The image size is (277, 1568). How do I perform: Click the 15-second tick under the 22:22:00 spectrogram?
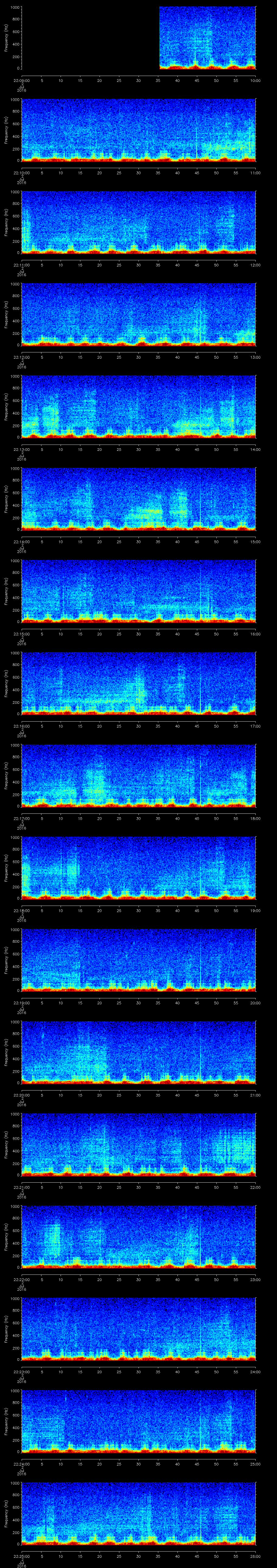80,1279
